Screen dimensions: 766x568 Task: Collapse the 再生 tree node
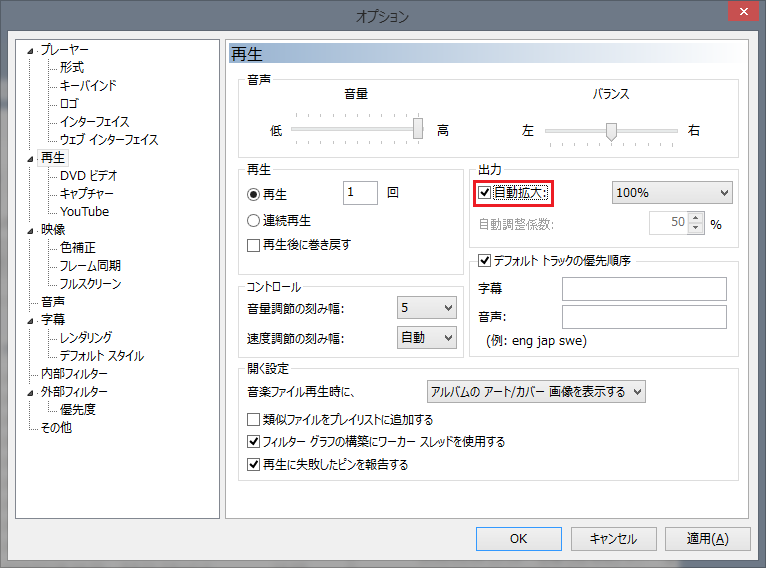[30, 159]
